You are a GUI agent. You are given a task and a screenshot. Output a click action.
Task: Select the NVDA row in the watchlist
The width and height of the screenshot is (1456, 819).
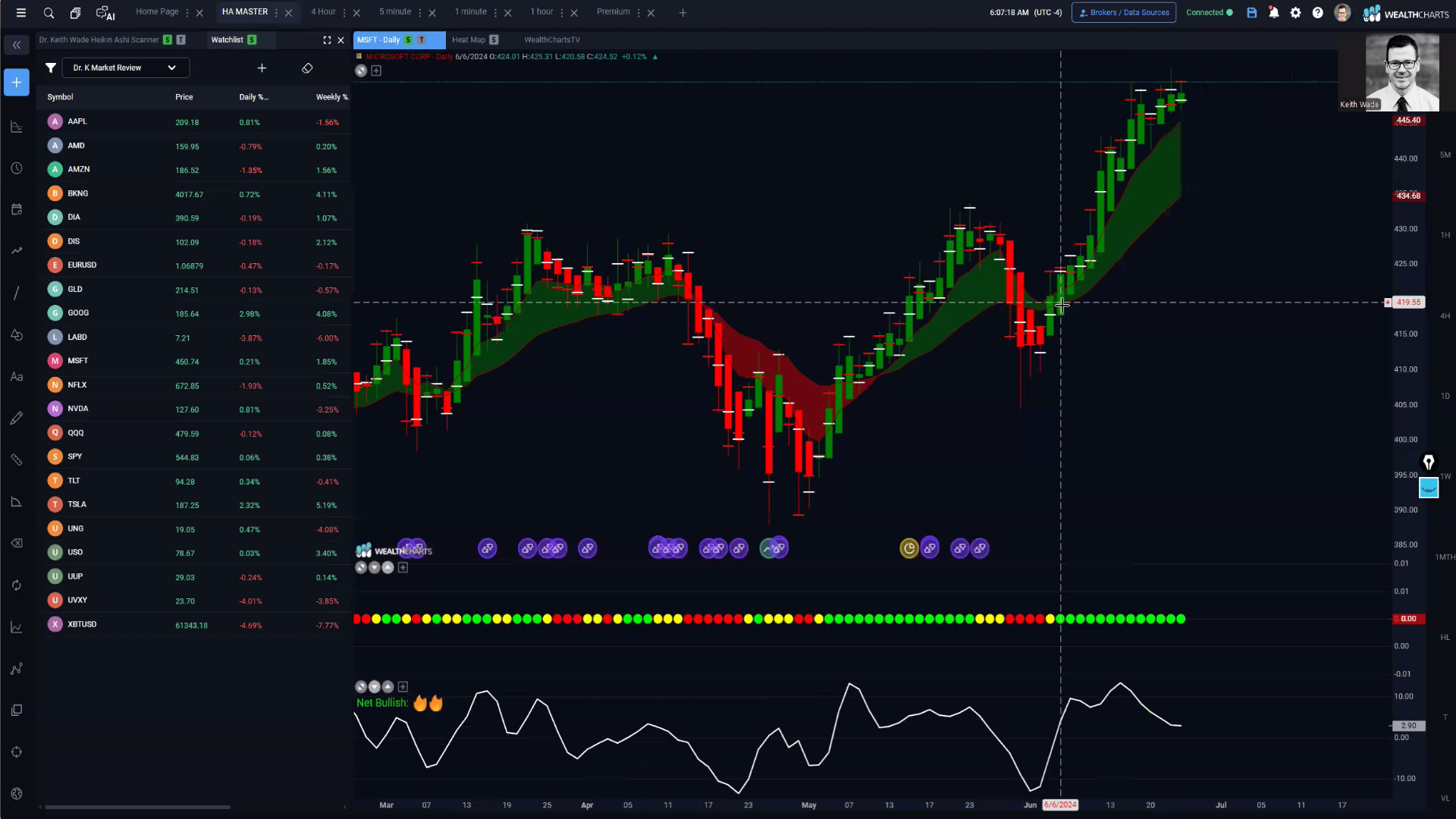193,409
